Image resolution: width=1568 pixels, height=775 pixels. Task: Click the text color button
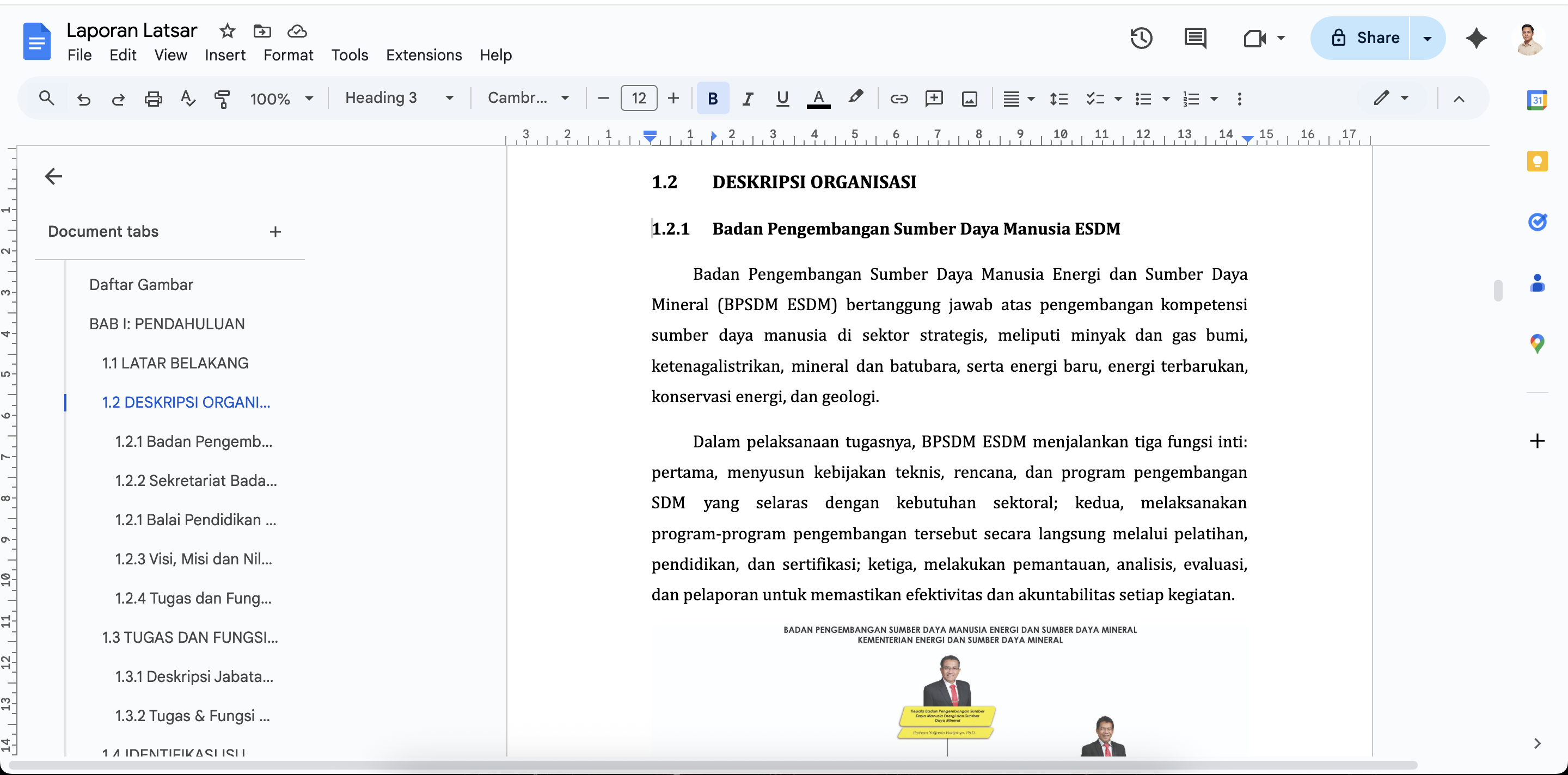818,99
